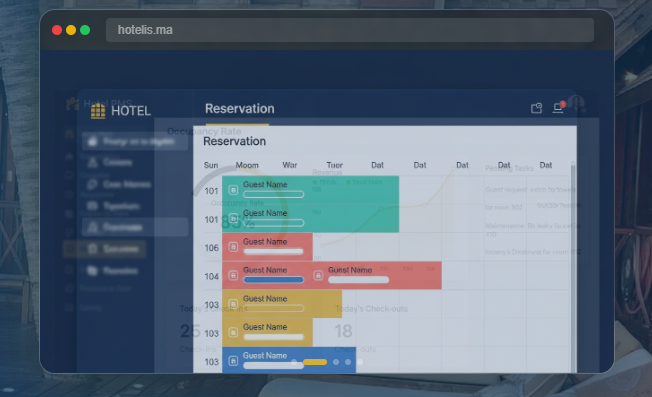
Task: Open the user avatar in the header
Action: (576, 103)
